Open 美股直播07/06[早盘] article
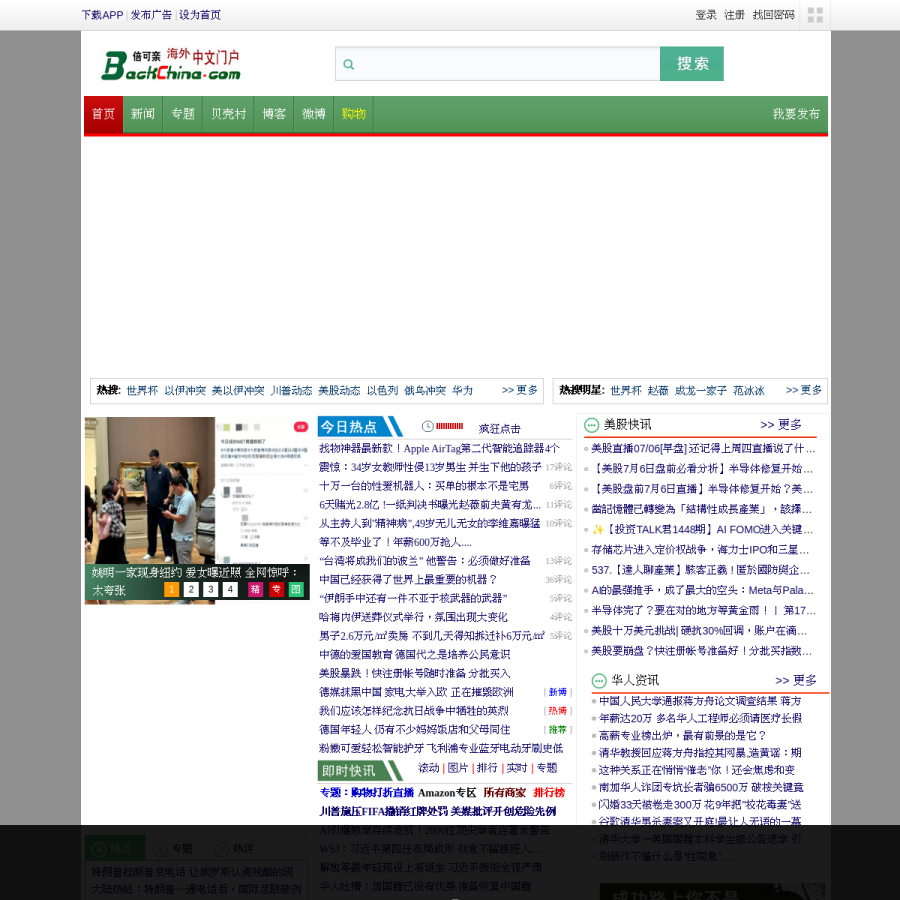This screenshot has width=900, height=900. pos(703,448)
